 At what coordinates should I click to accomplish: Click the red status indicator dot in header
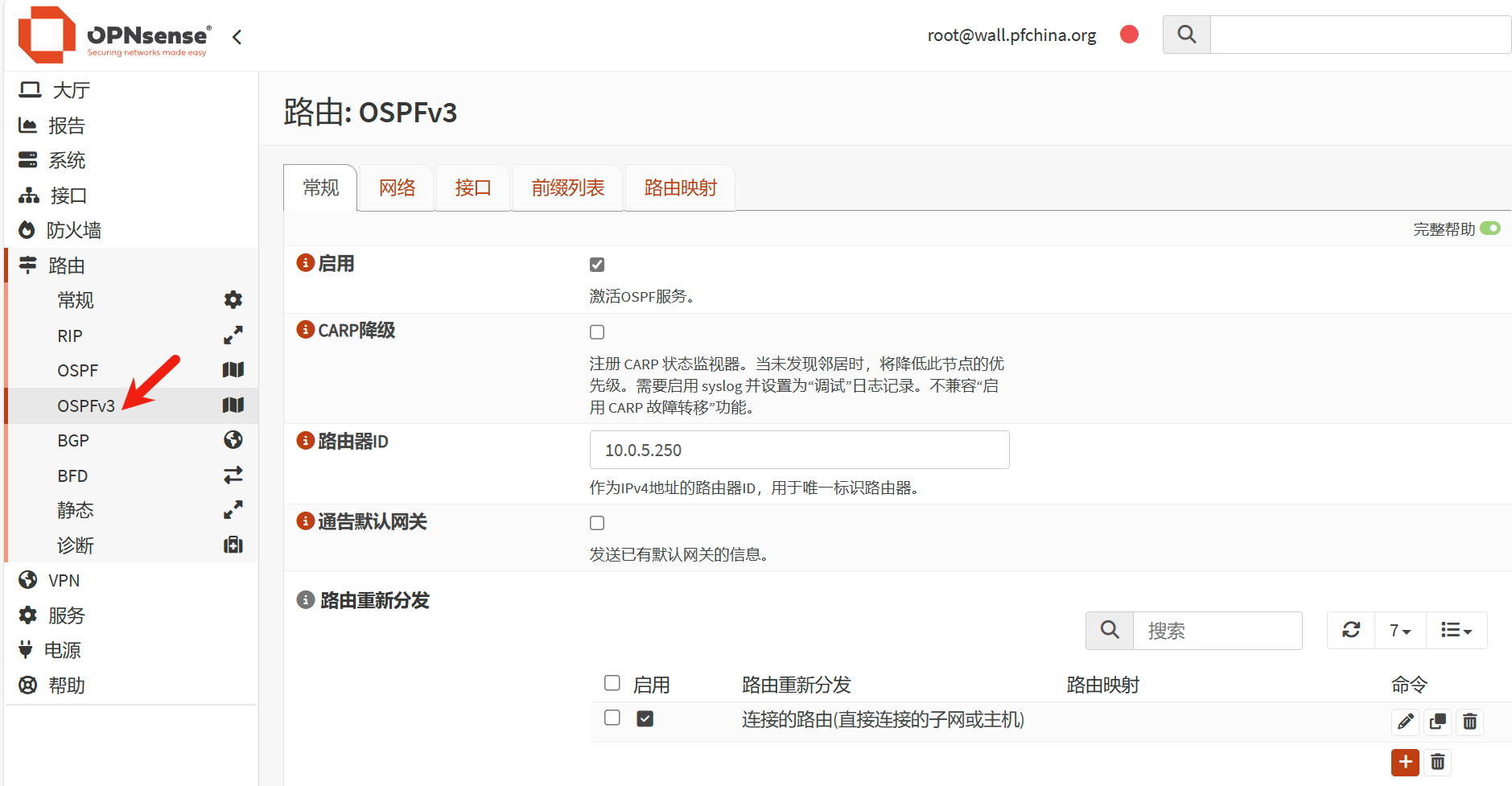click(x=1129, y=35)
